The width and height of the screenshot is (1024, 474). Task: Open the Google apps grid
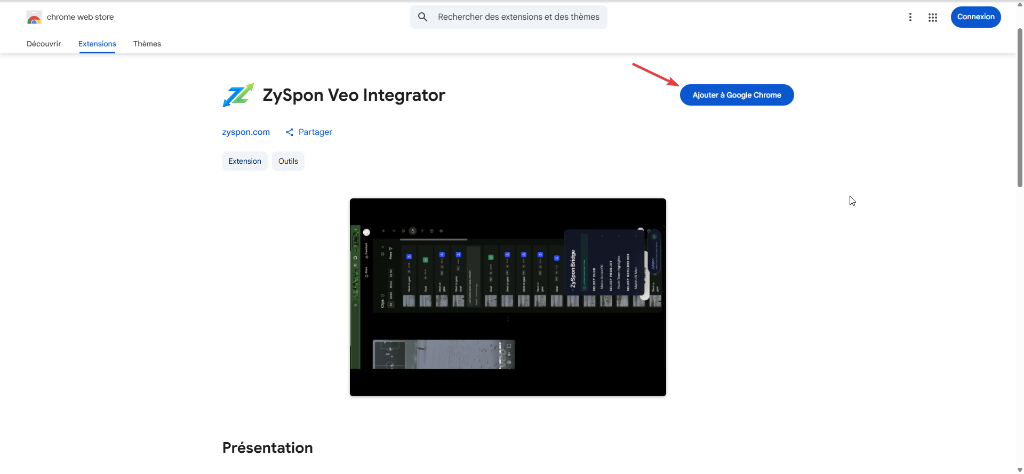(x=933, y=18)
